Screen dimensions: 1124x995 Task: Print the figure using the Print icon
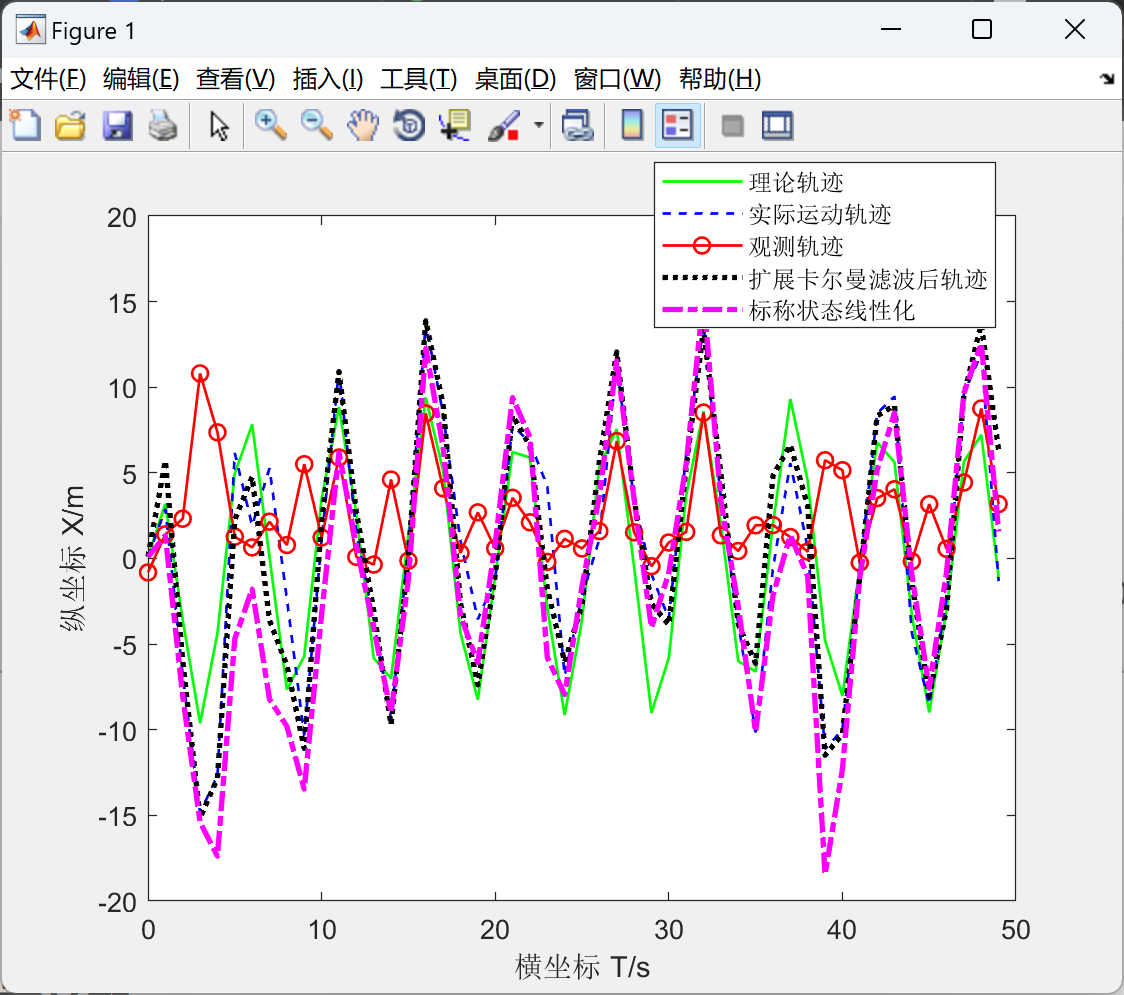pos(163,125)
